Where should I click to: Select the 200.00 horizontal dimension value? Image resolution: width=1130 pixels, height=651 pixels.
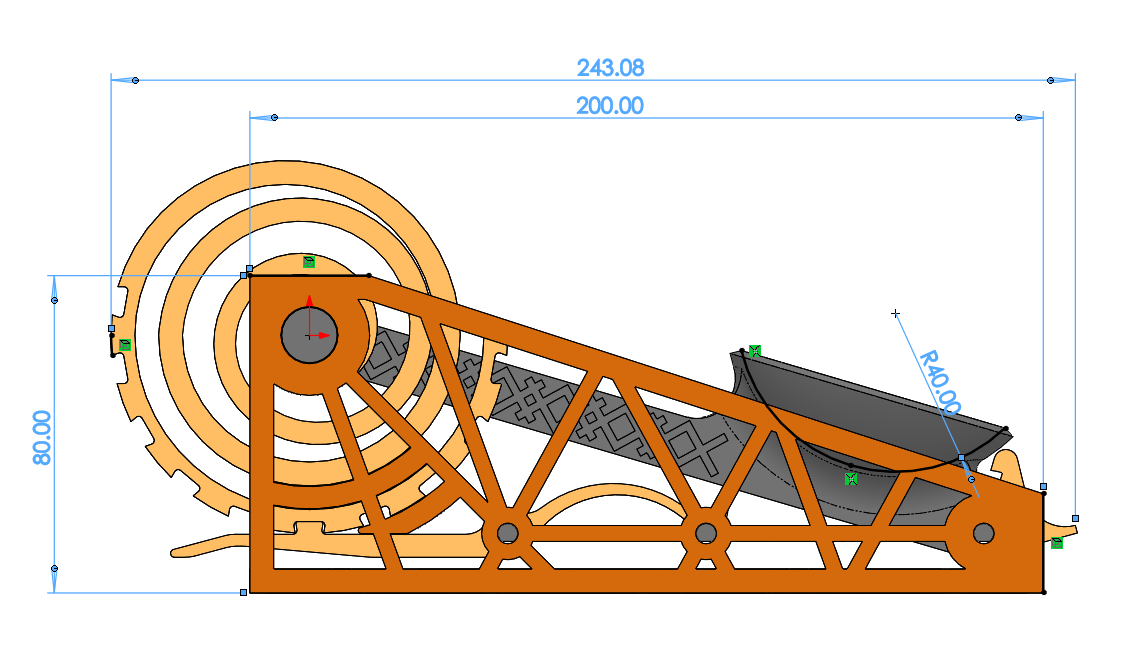click(610, 105)
